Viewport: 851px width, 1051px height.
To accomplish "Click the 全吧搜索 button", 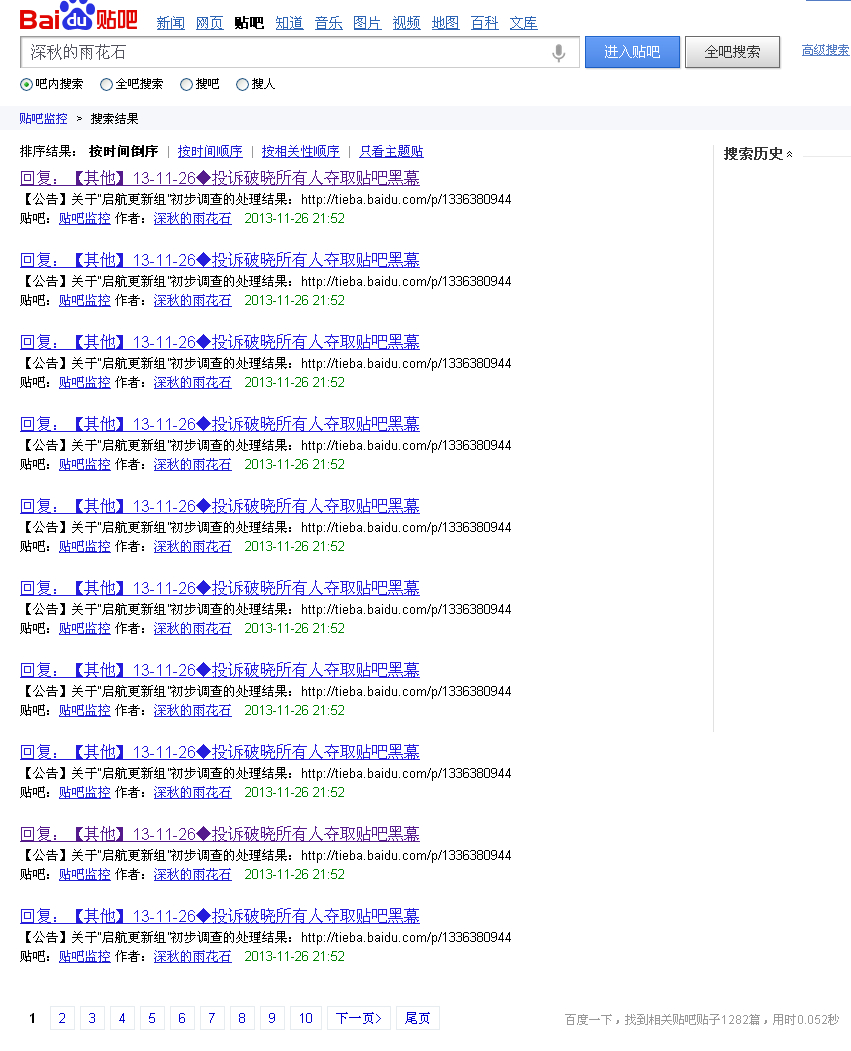I will tap(732, 52).
